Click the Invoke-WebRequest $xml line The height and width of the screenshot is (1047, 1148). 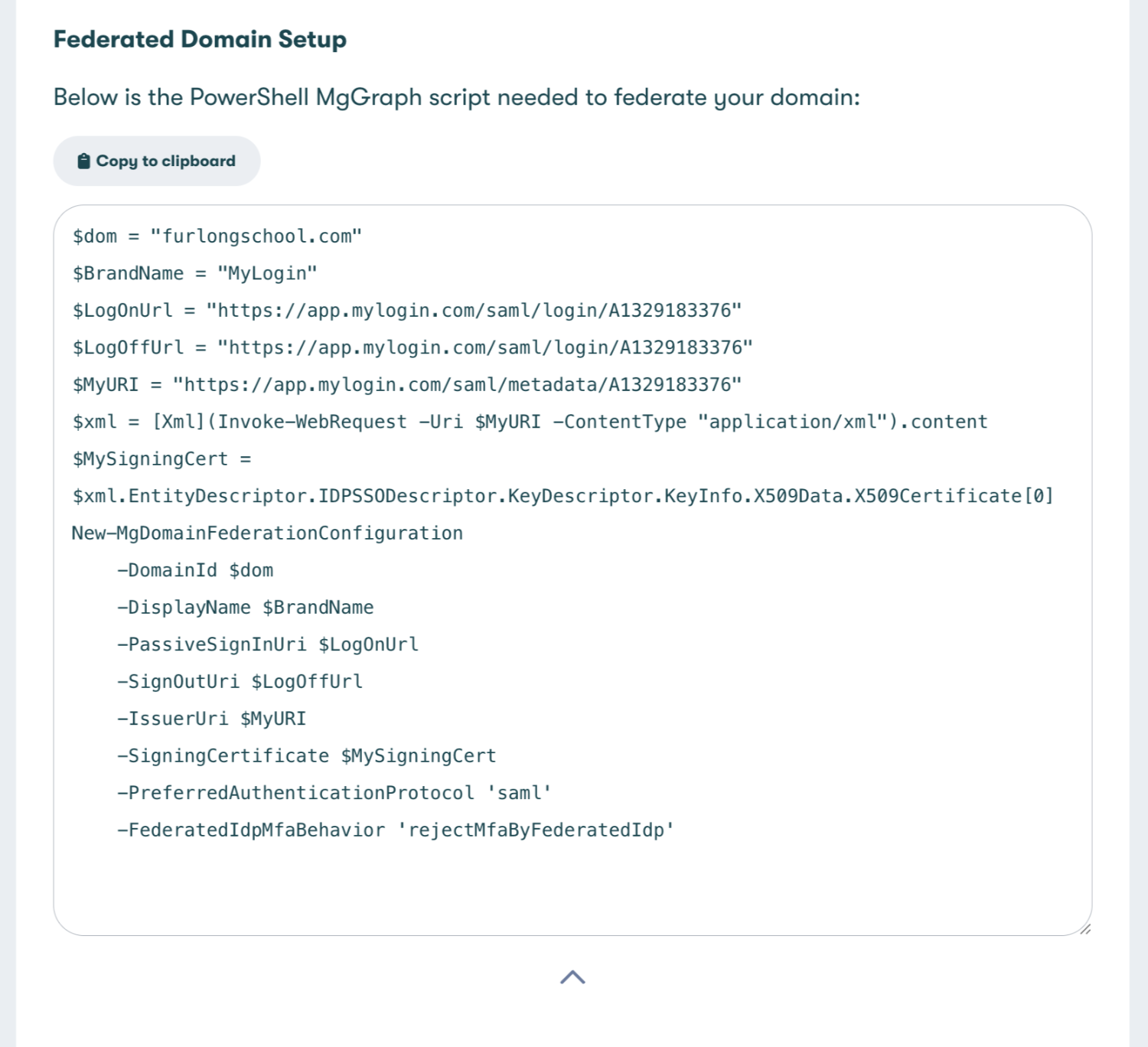(x=530, y=422)
